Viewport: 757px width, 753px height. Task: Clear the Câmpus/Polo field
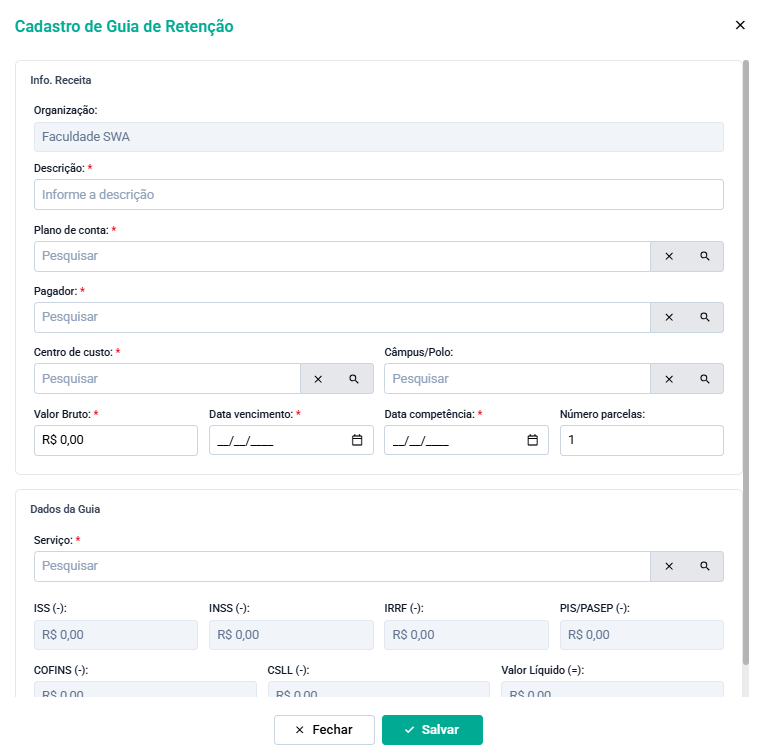[669, 379]
